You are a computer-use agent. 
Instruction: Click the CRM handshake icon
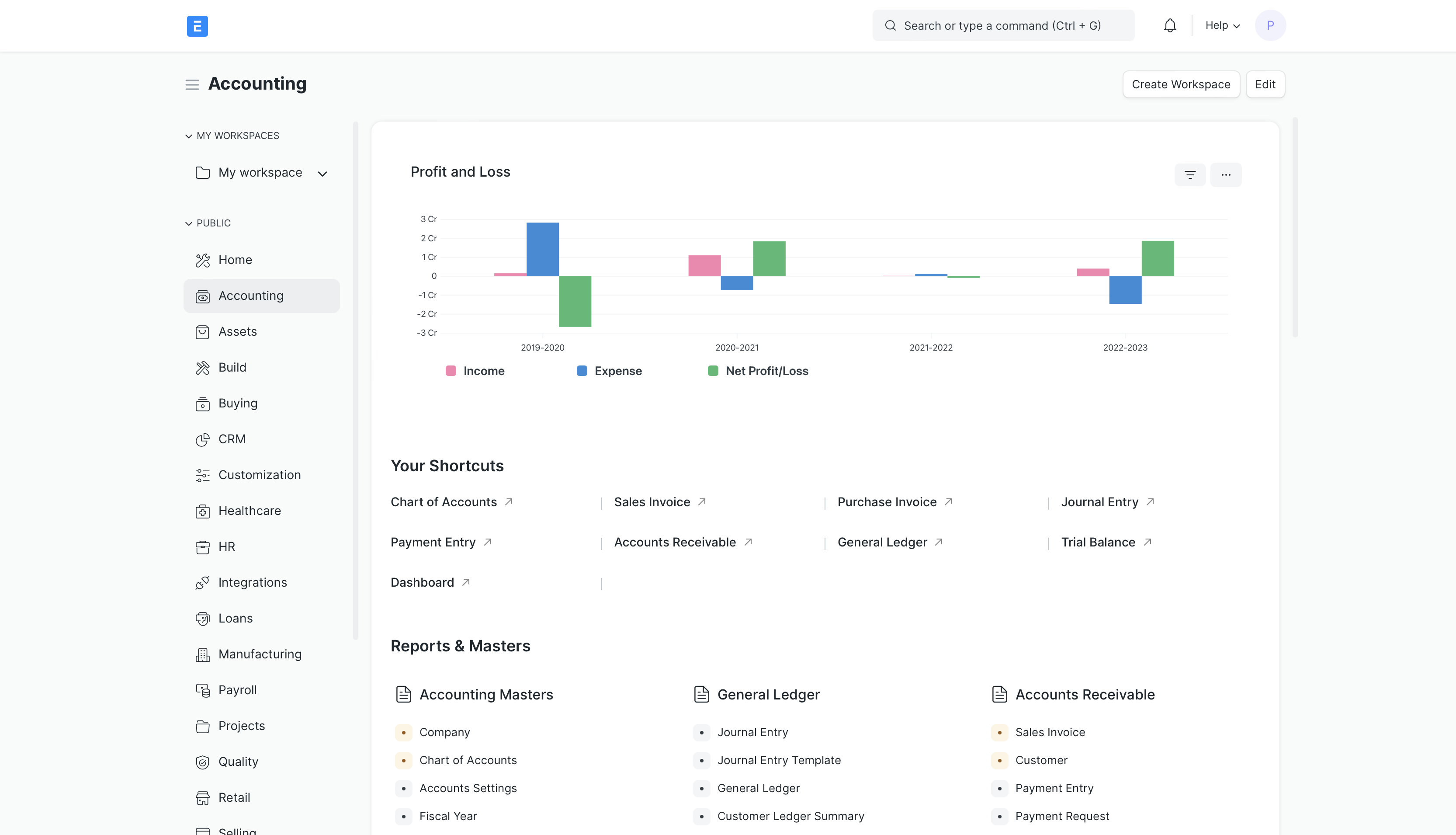tap(203, 439)
